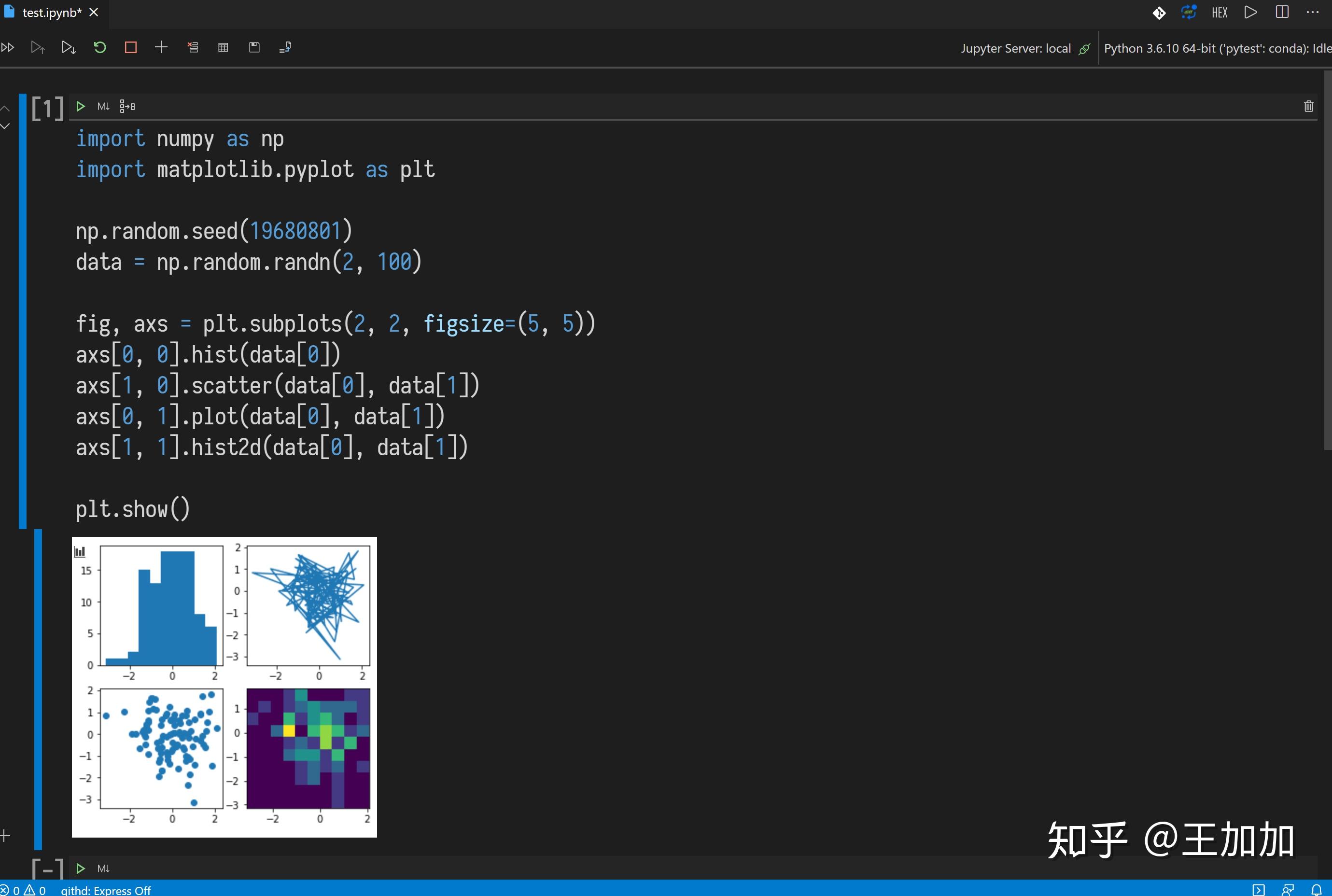Run the first code cell
The width and height of the screenshot is (1332, 896).
pyautogui.click(x=80, y=106)
